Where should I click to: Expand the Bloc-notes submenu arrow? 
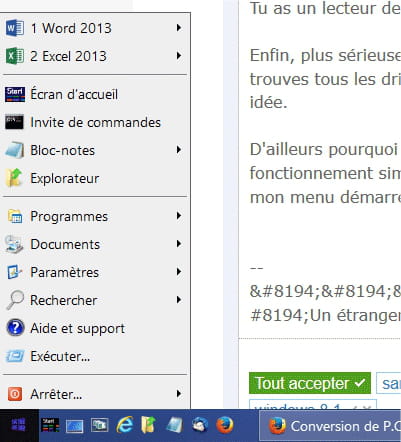tap(179, 150)
